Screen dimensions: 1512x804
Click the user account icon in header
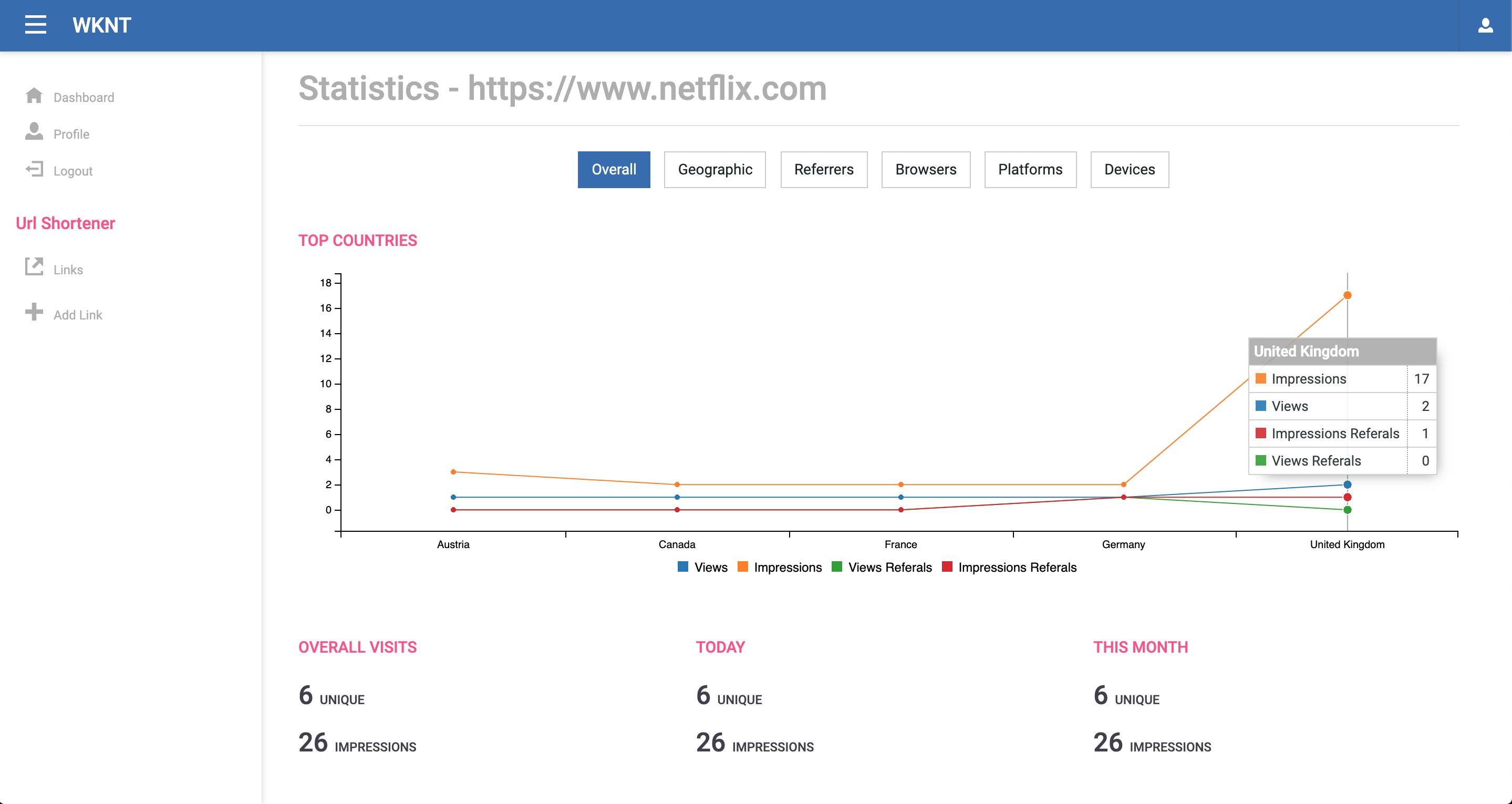tap(1485, 25)
